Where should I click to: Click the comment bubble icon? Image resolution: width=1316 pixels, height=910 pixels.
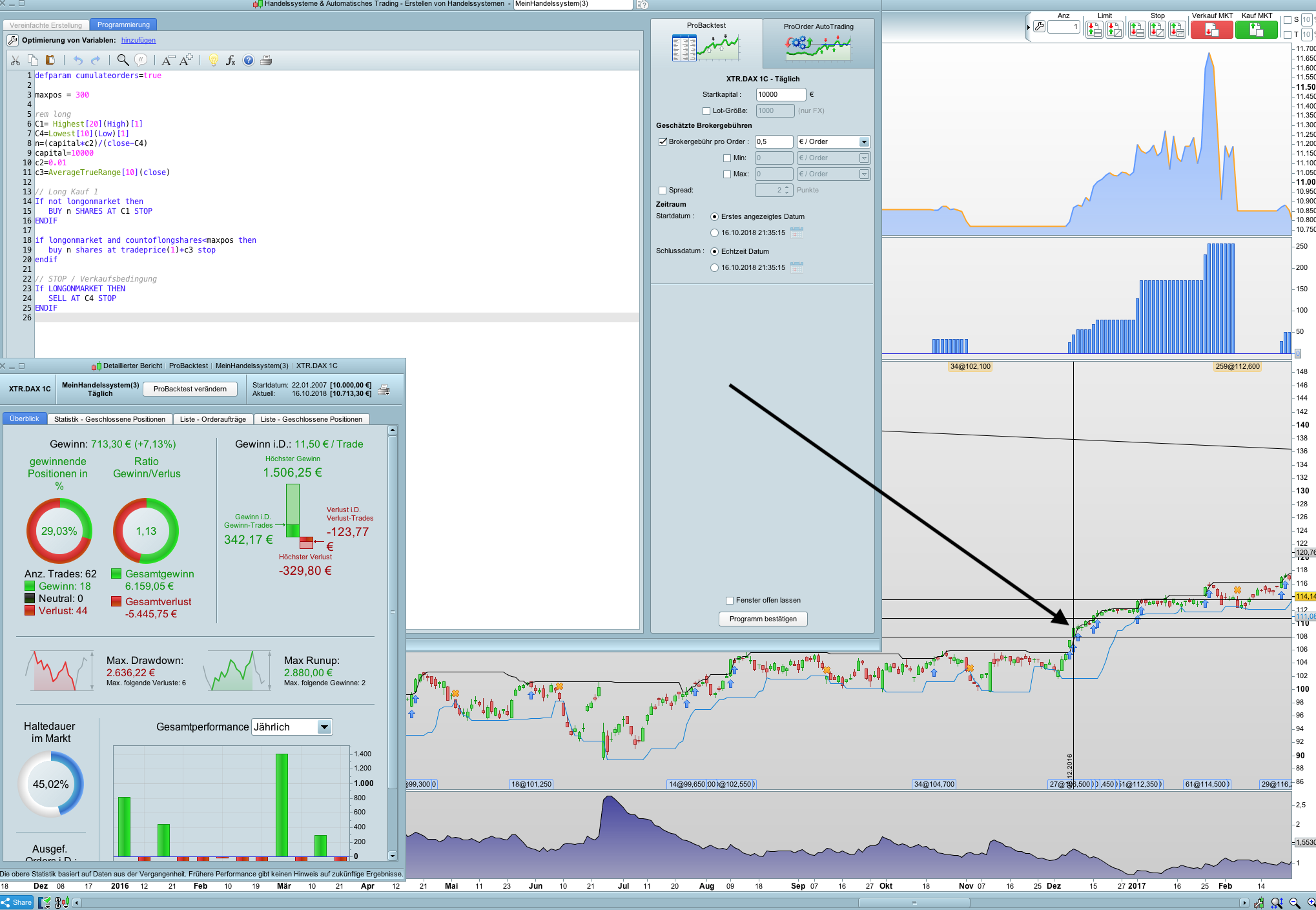click(141, 60)
